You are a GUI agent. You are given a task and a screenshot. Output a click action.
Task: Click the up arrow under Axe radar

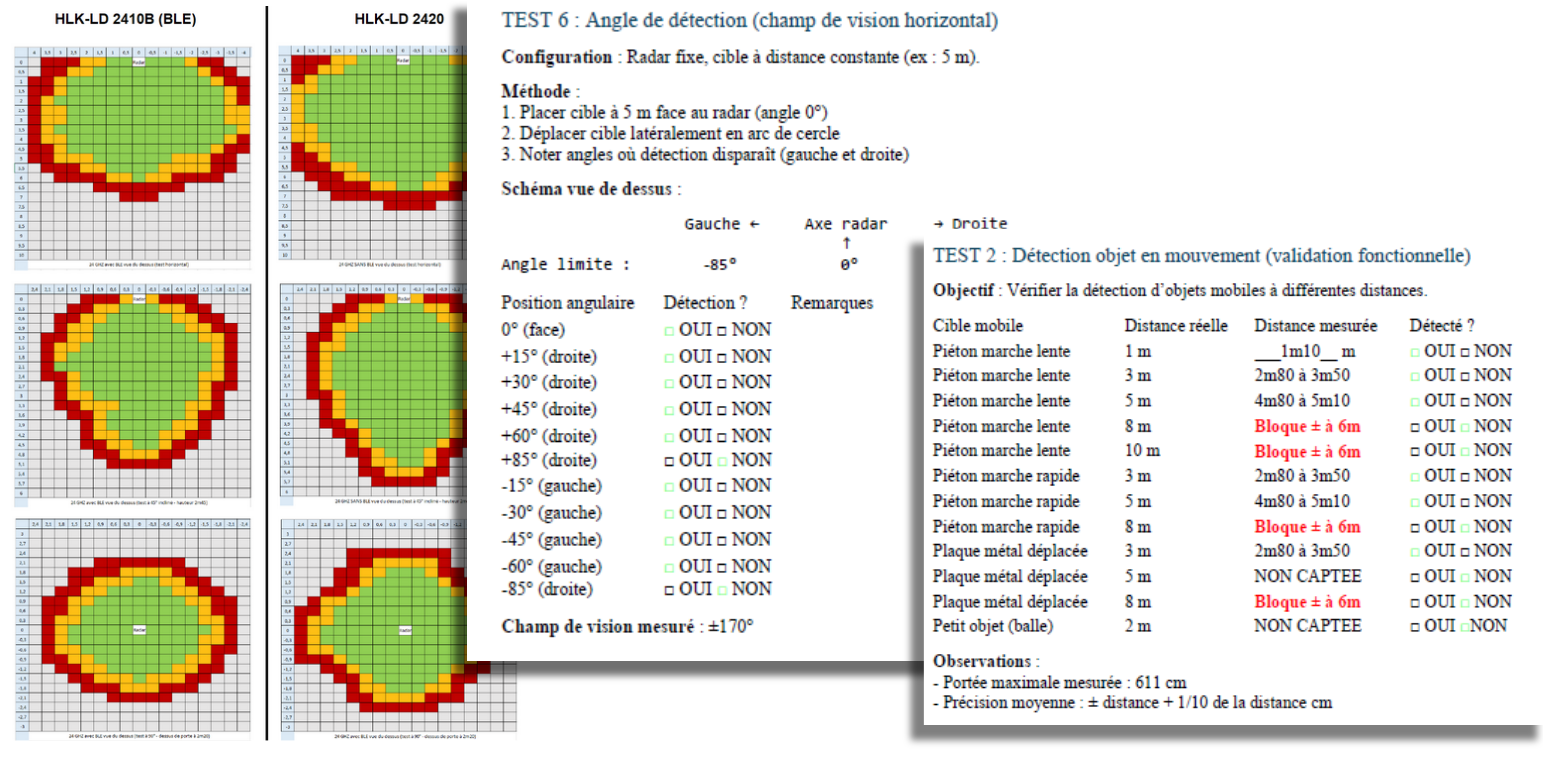click(x=846, y=243)
